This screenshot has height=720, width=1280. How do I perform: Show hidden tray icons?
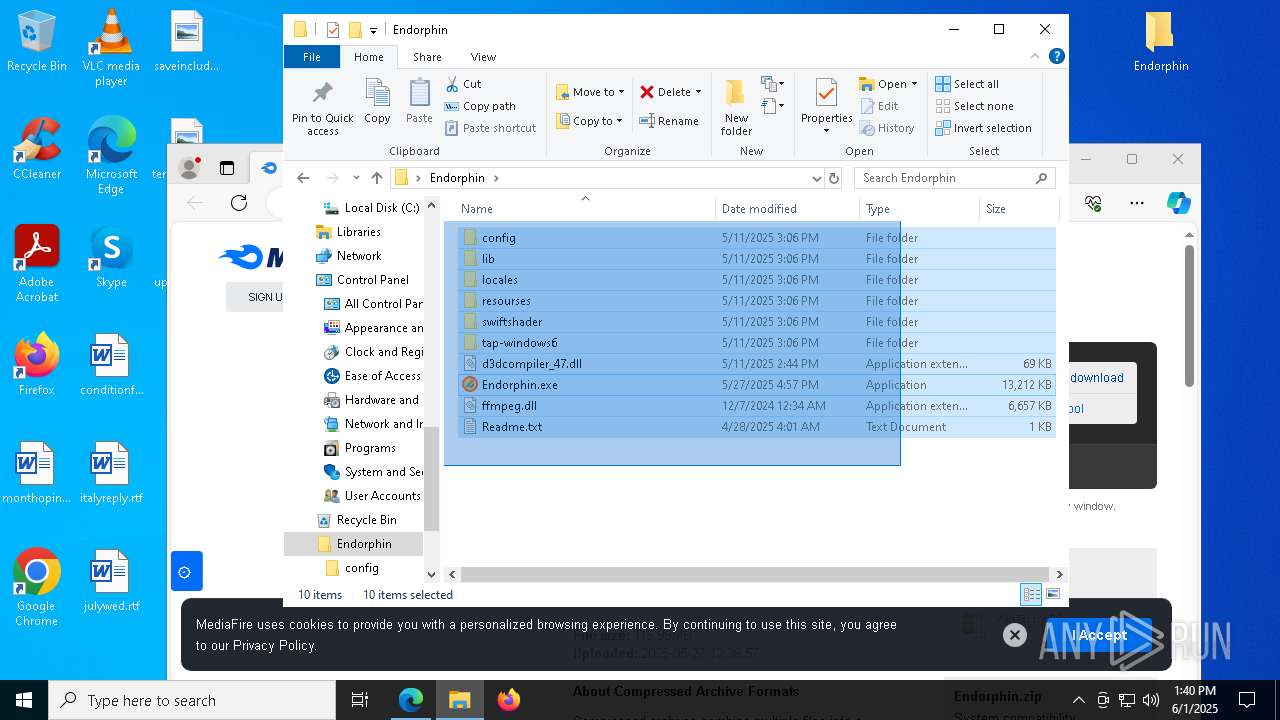point(1078,700)
